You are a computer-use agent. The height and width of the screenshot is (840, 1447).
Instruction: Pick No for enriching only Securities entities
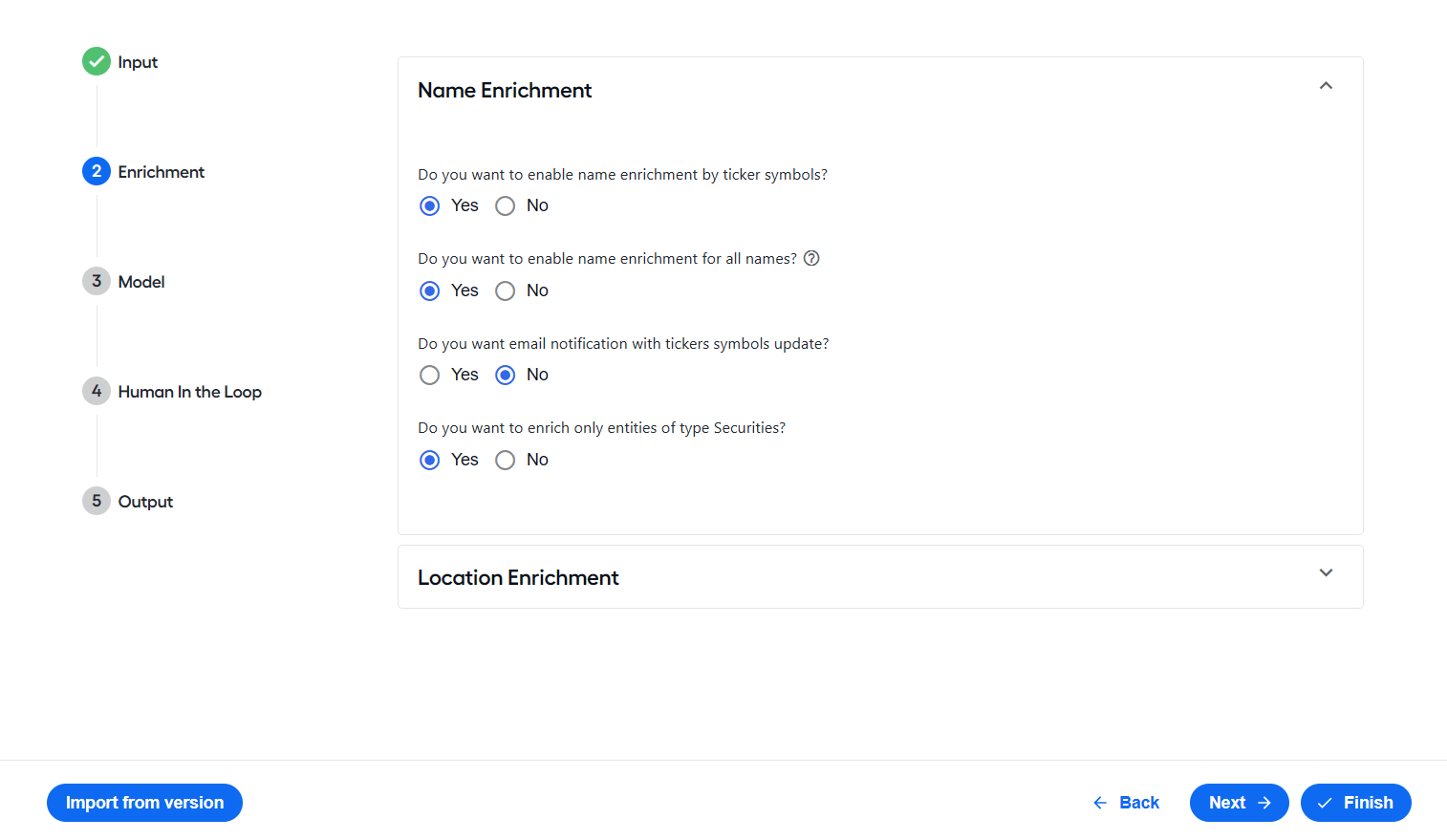point(506,460)
